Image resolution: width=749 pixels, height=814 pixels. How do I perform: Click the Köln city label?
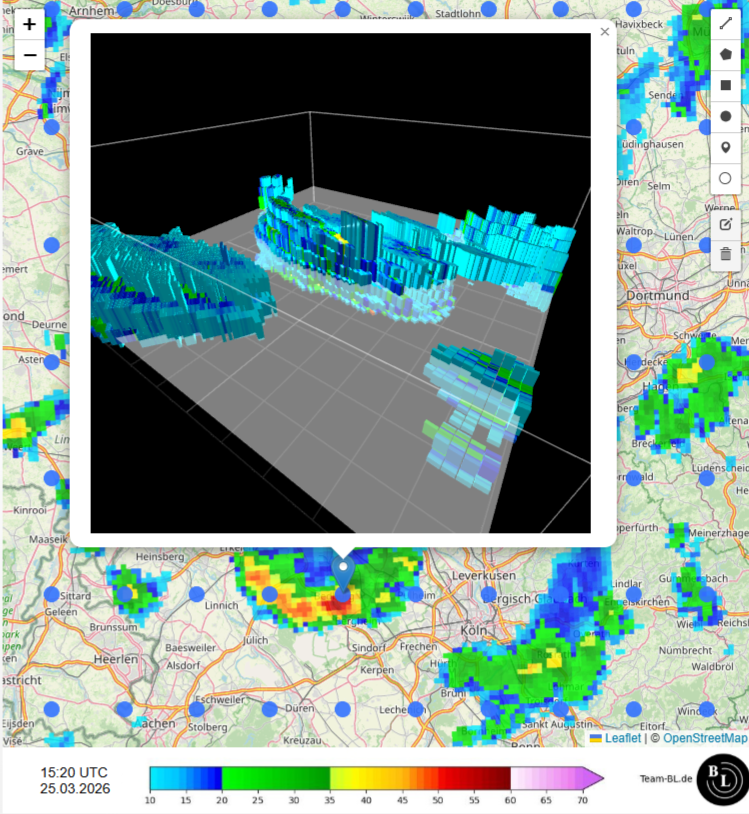474,630
